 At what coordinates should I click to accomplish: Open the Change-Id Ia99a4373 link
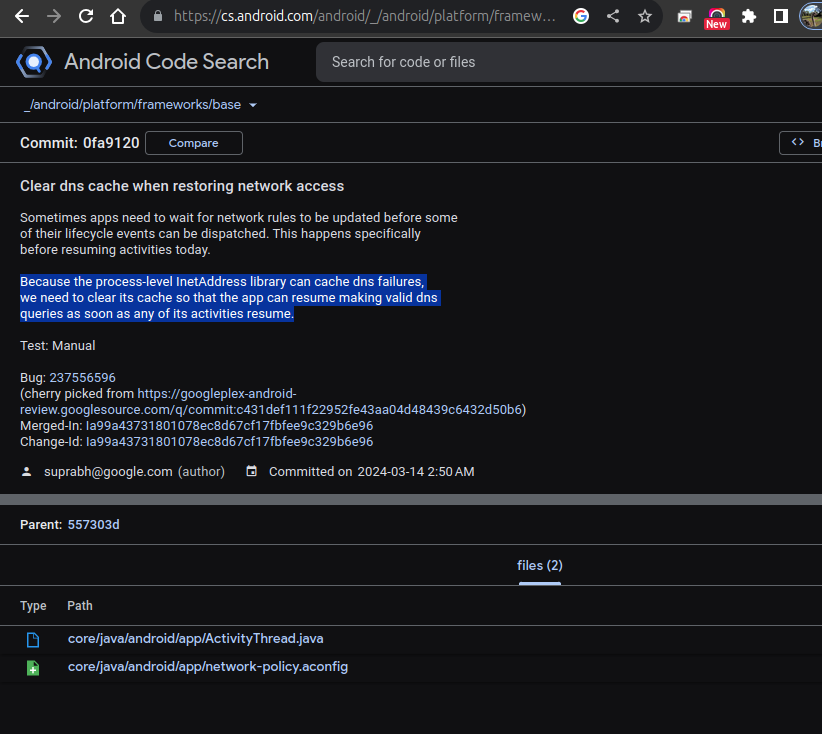click(x=229, y=442)
